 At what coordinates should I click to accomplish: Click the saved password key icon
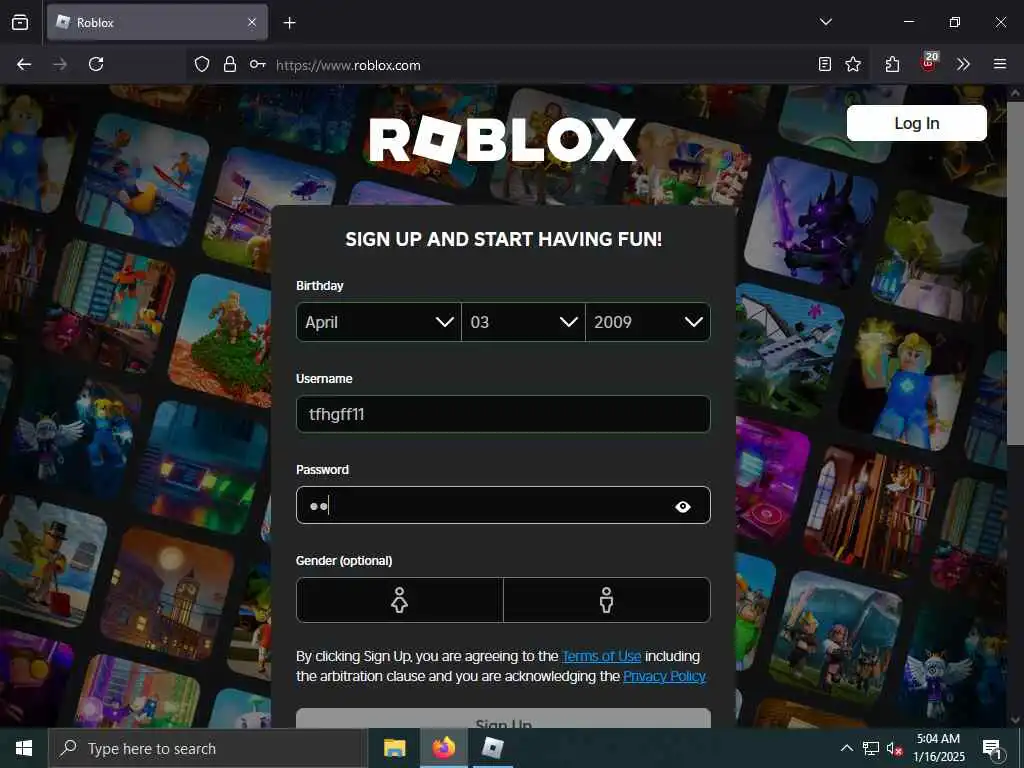click(x=257, y=64)
